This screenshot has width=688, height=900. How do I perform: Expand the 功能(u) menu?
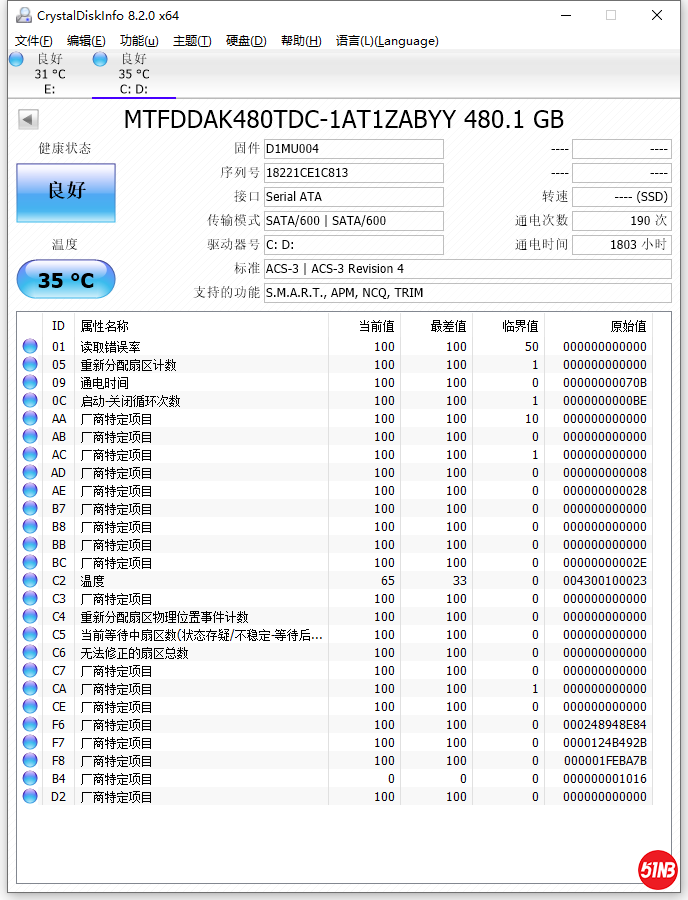tap(139, 41)
